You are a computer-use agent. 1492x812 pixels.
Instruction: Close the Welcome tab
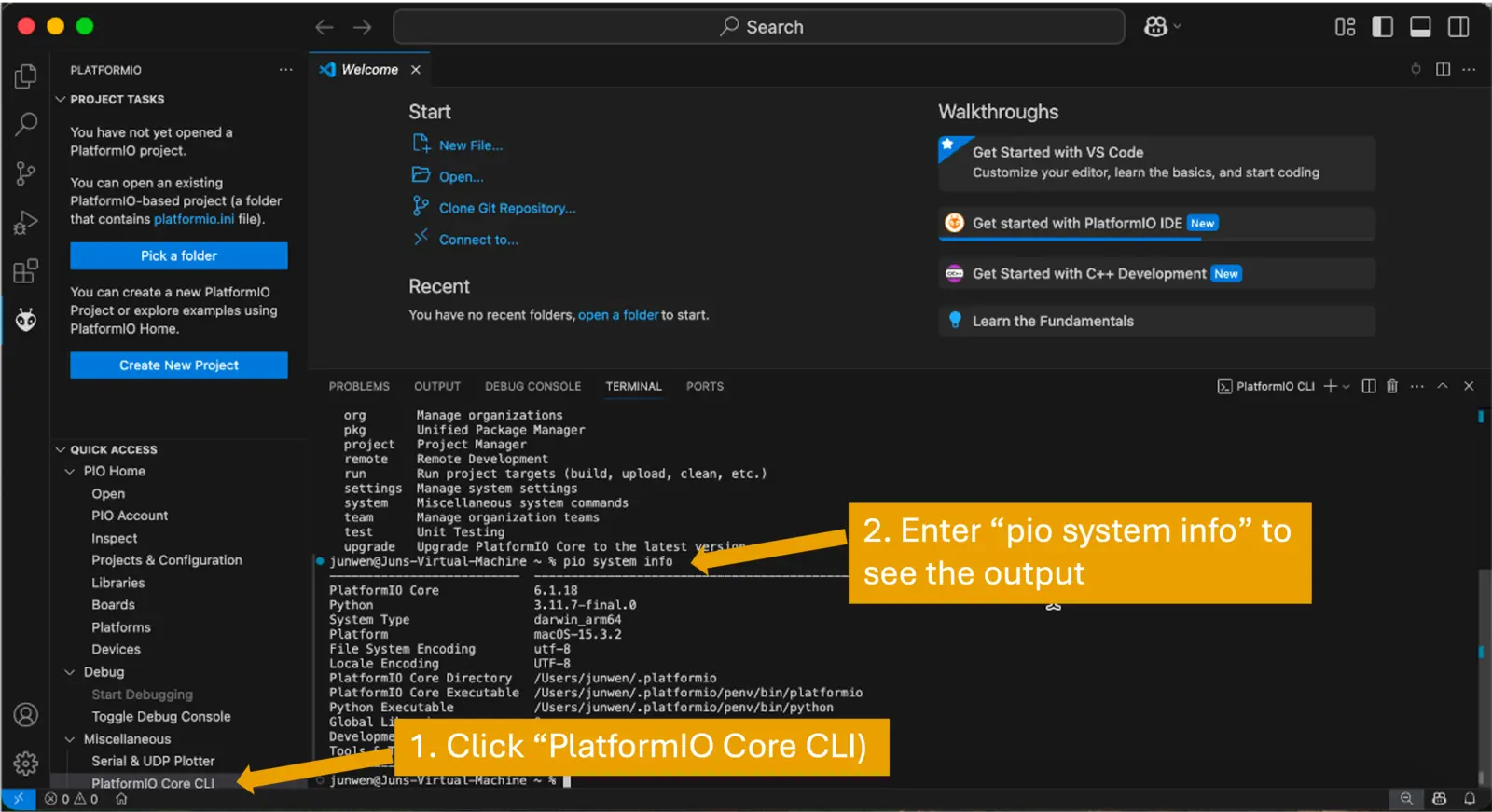(x=416, y=70)
